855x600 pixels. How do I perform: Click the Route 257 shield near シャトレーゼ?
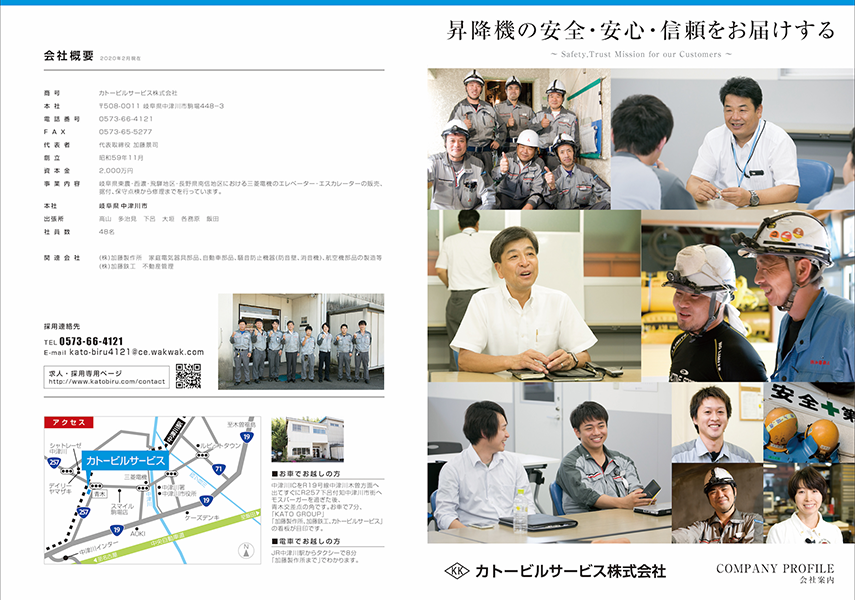tap(55, 463)
